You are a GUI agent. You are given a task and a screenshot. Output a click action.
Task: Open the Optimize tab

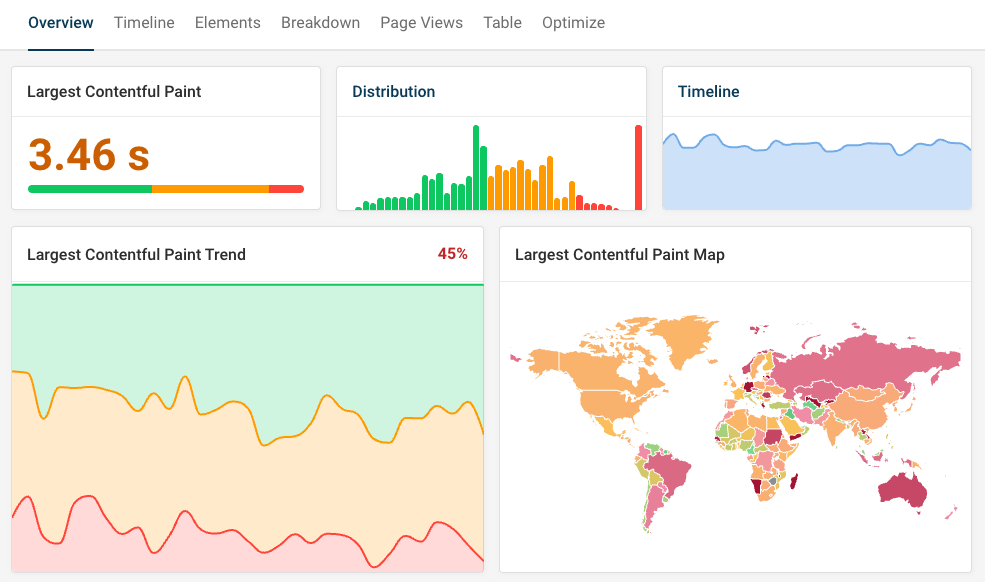573,22
